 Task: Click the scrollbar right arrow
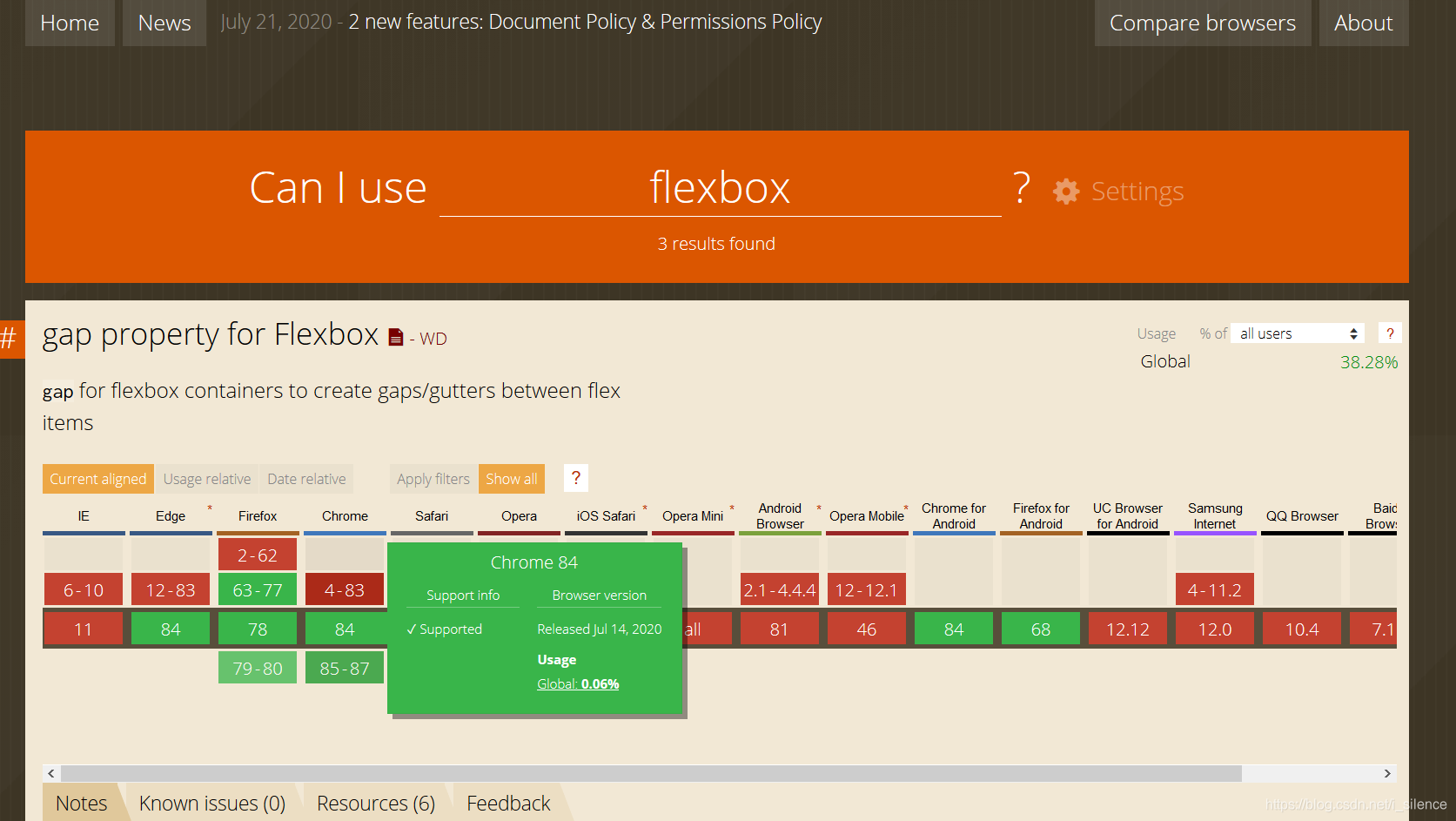click(1387, 773)
